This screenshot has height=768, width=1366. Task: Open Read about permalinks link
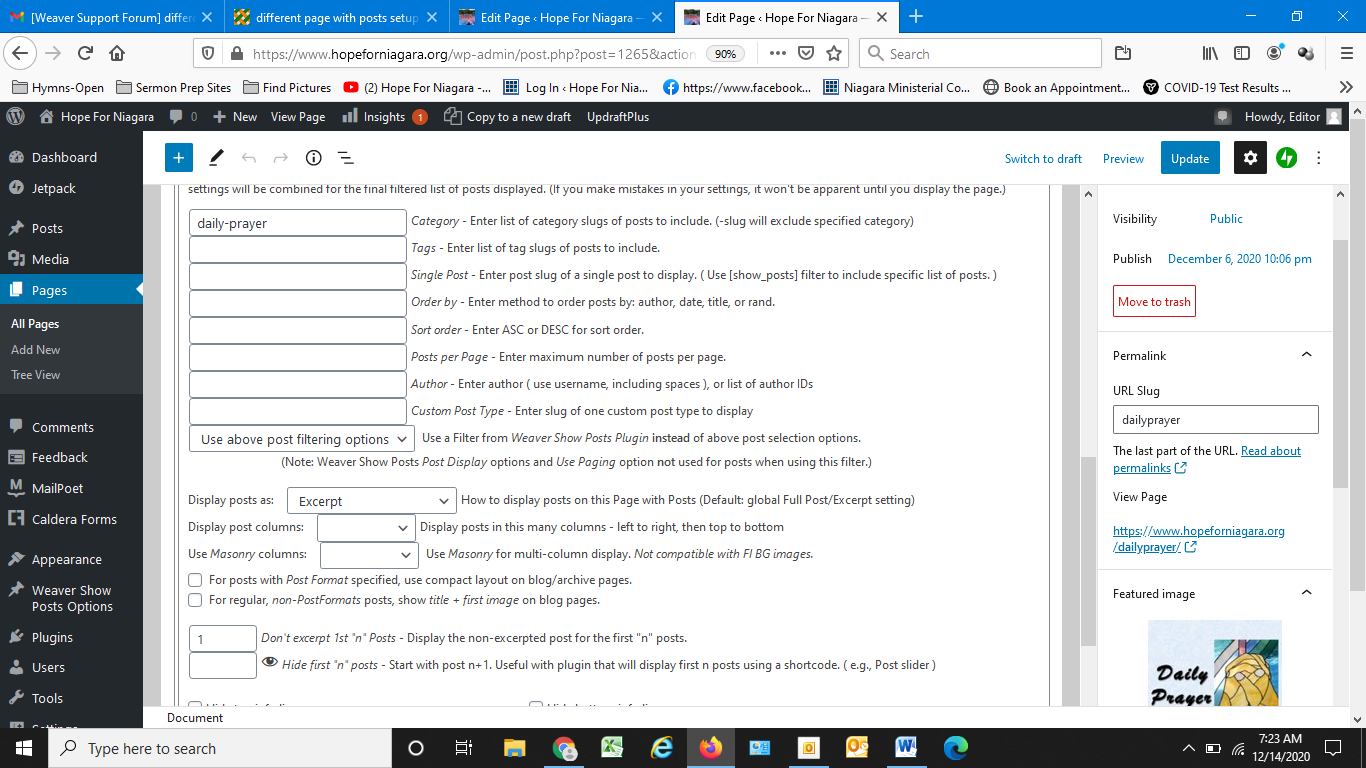coord(1207,459)
